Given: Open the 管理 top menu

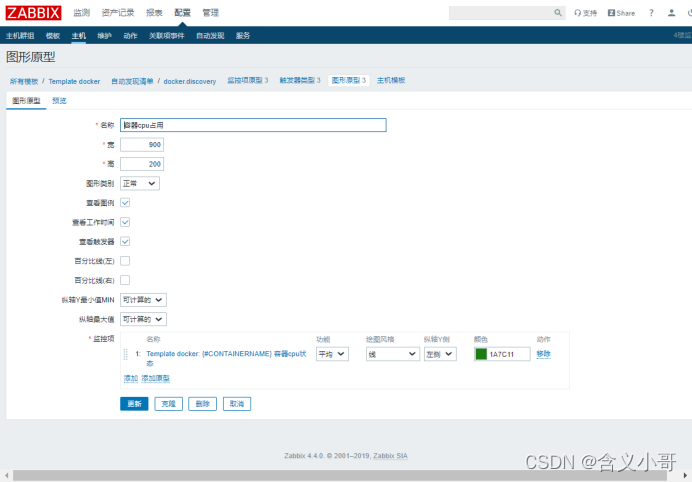Looking at the screenshot, I should [211, 13].
